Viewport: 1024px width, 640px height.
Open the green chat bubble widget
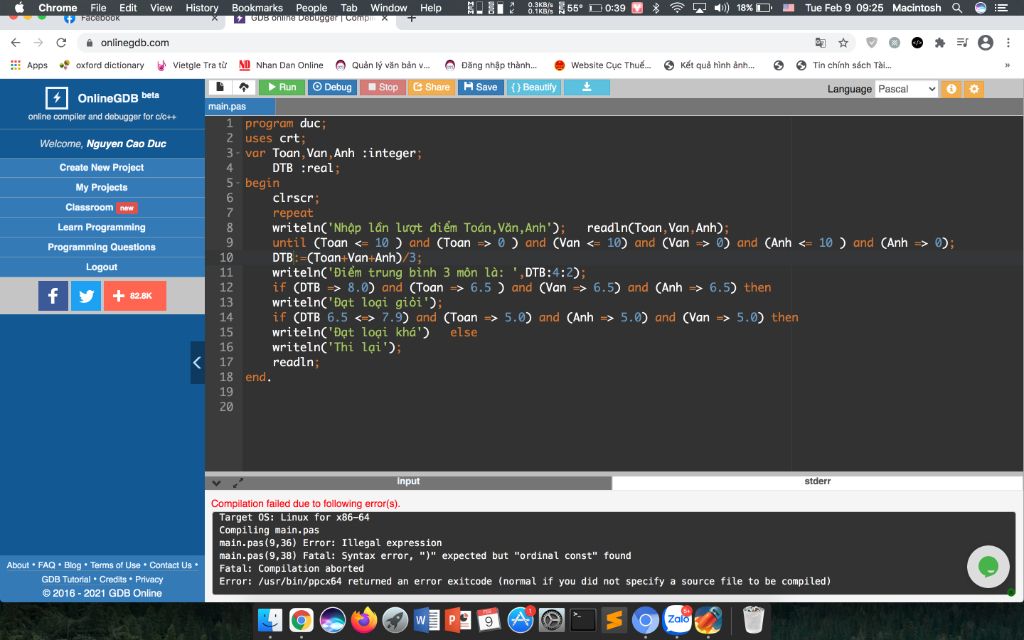click(988, 566)
